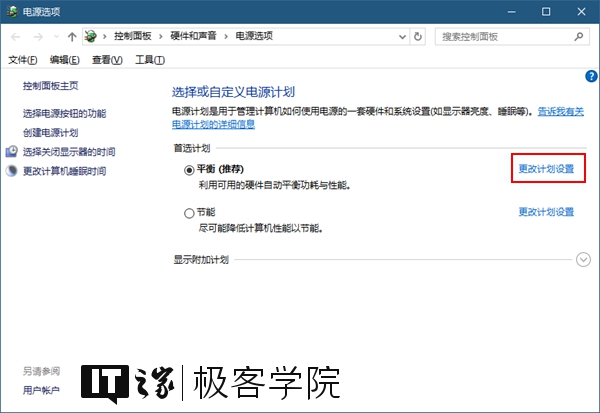Expand the 显示附加计划 section chevron

pyautogui.click(x=584, y=260)
